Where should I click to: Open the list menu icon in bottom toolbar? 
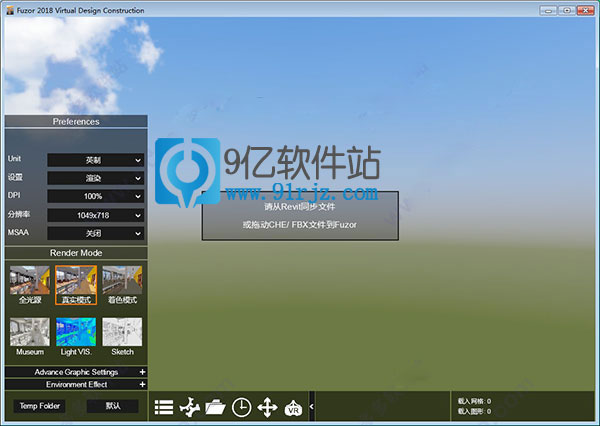(x=164, y=407)
